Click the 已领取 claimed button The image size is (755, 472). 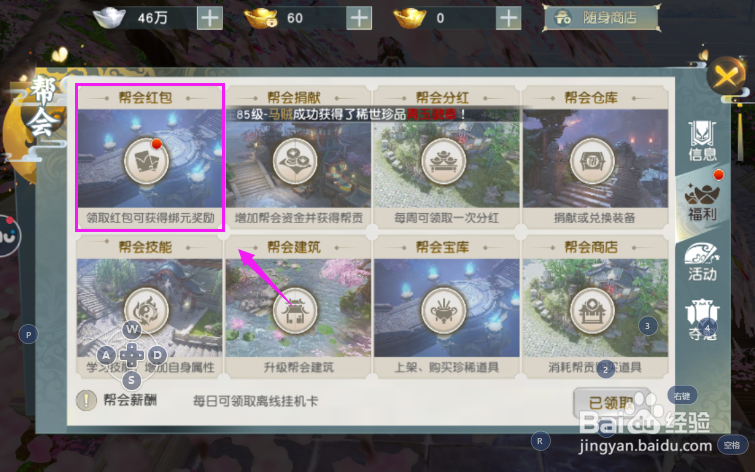(611, 403)
